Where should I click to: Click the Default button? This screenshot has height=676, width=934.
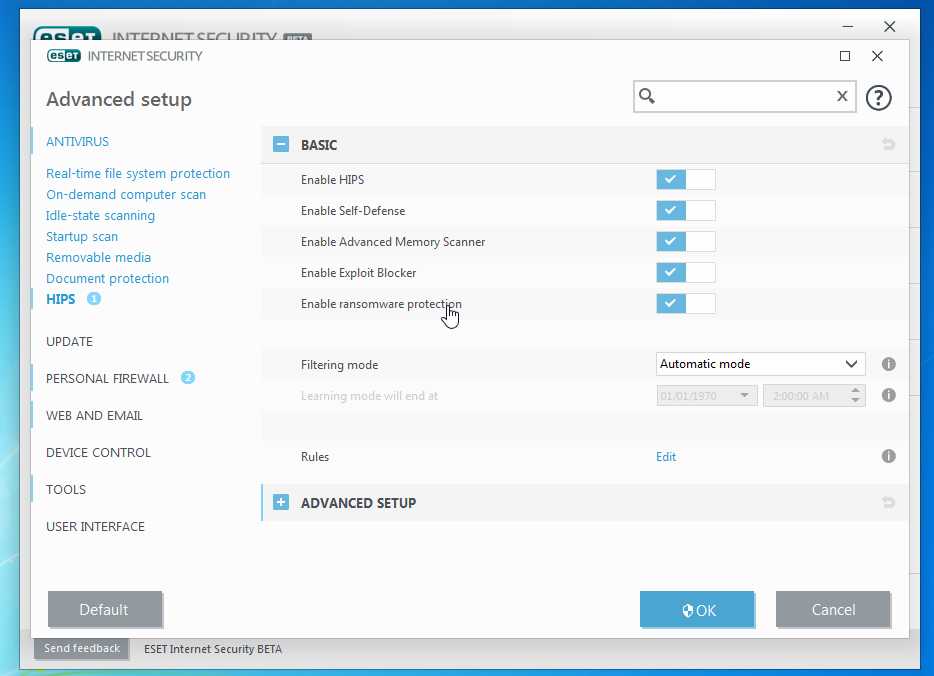pyautogui.click(x=104, y=609)
